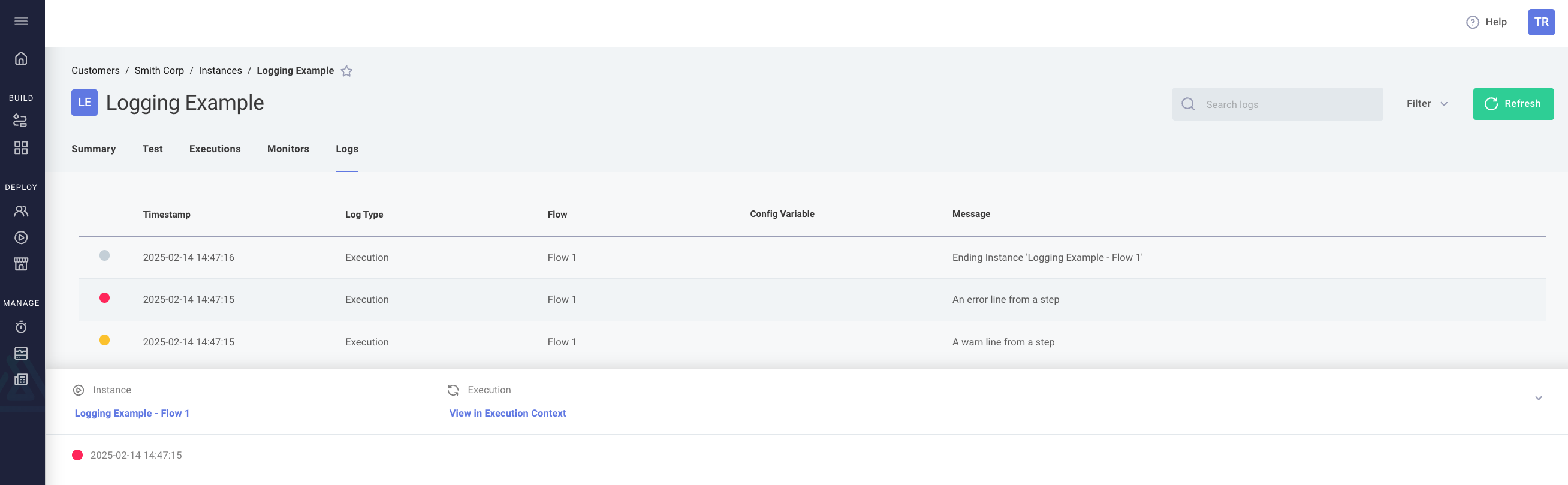Click the Timestamp column header

point(167,215)
